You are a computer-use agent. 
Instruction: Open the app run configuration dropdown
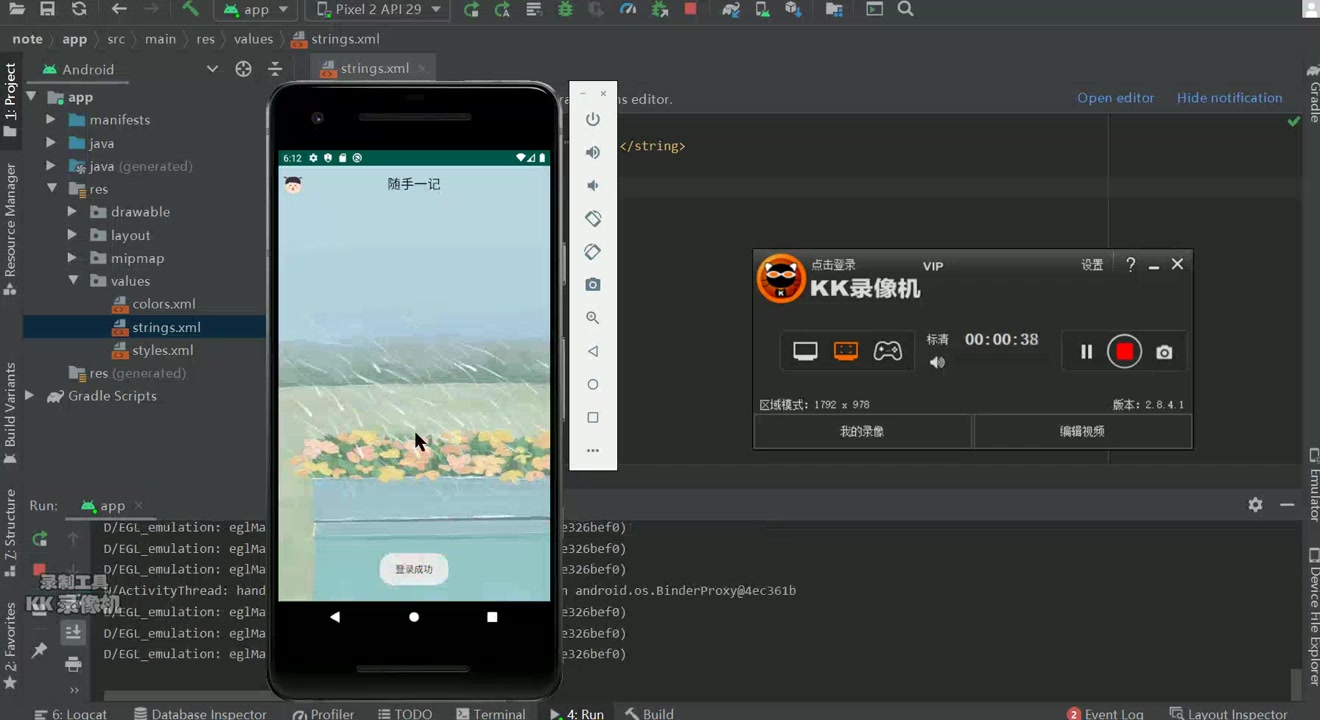257,9
